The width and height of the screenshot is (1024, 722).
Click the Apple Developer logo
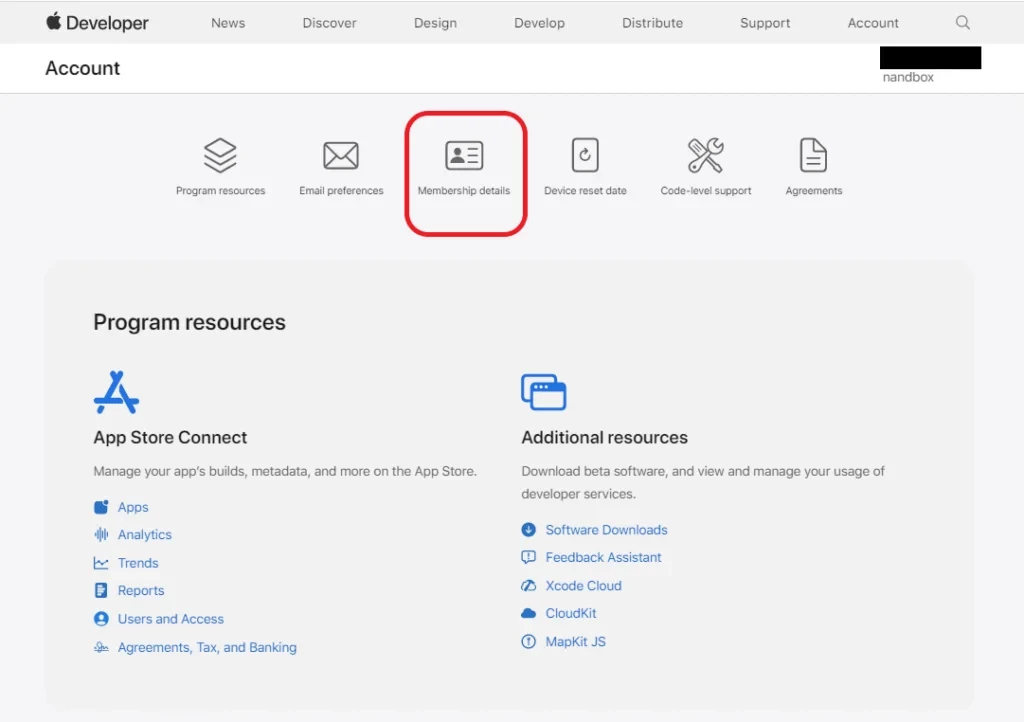coord(96,22)
